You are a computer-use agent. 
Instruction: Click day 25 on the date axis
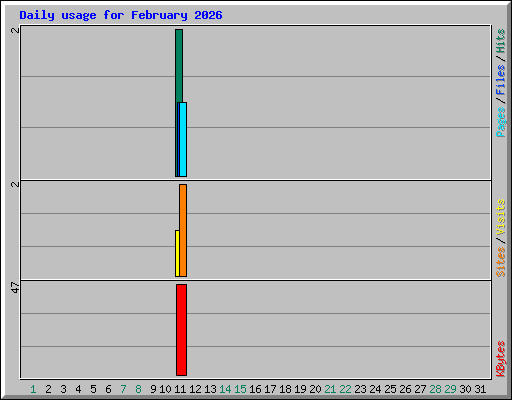[390, 389]
